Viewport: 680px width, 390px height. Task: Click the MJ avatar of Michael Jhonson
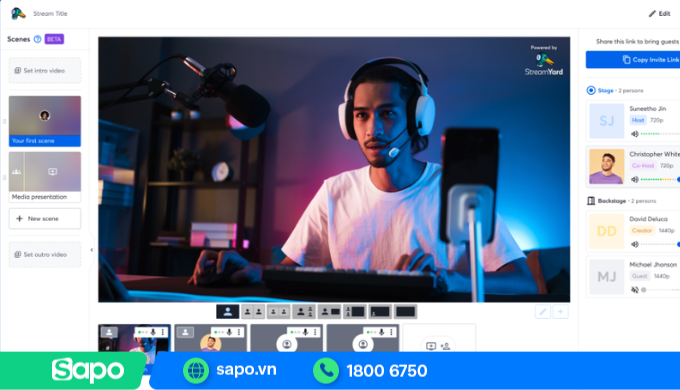coord(606,277)
